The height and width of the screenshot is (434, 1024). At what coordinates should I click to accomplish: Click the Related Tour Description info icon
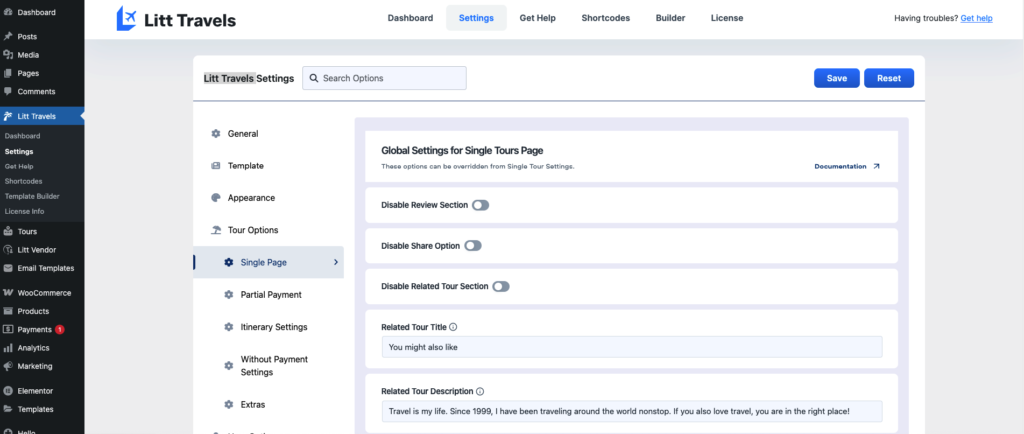479,391
